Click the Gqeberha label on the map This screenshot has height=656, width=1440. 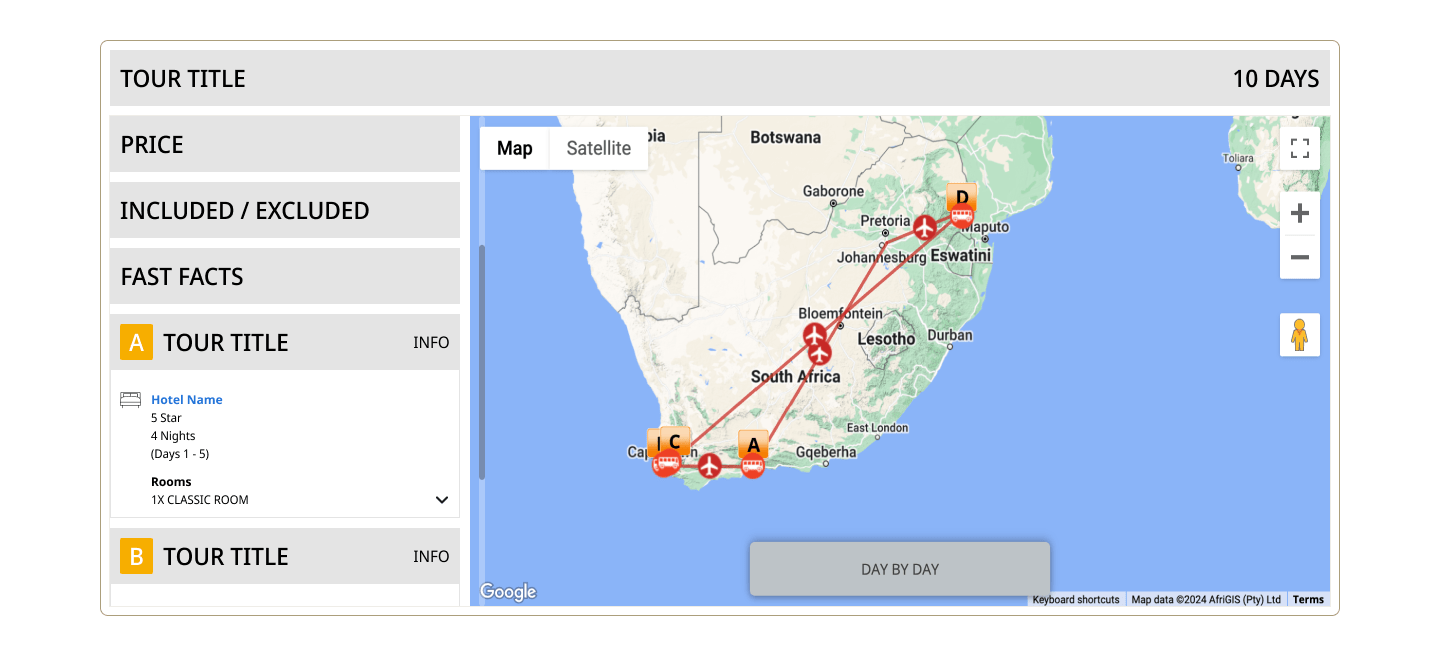826,452
